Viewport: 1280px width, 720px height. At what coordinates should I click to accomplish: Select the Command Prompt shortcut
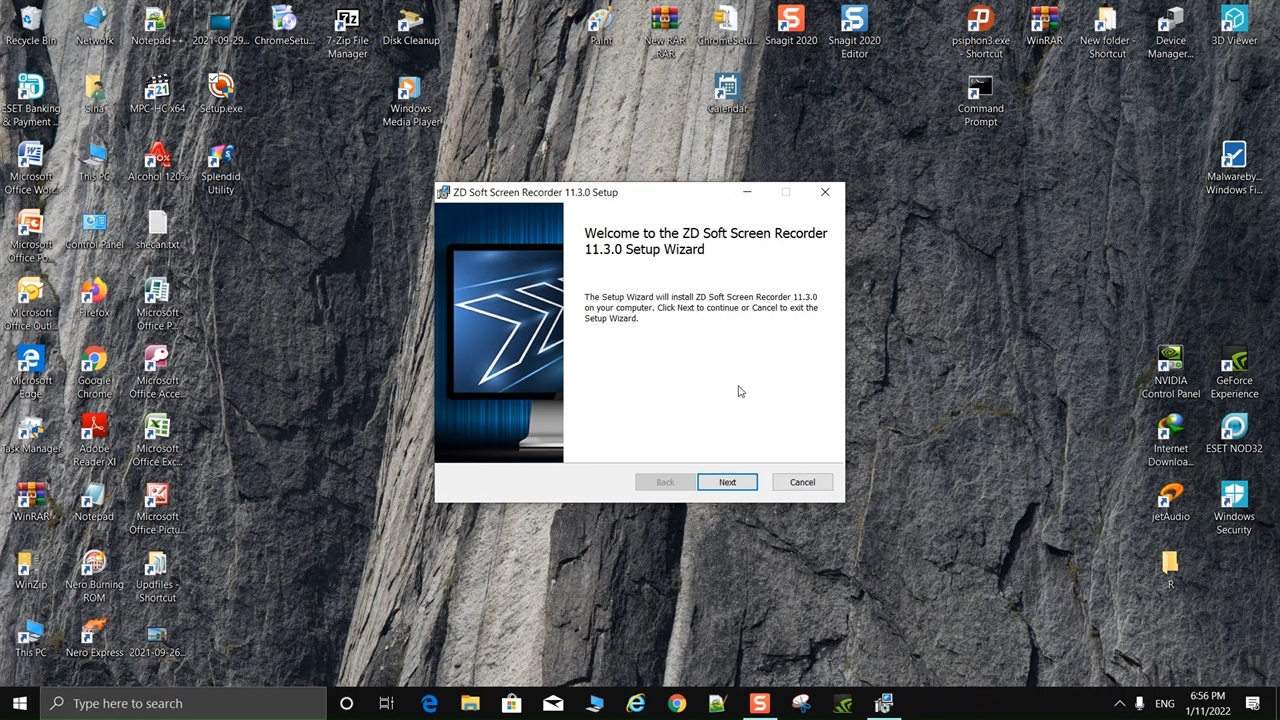click(980, 100)
